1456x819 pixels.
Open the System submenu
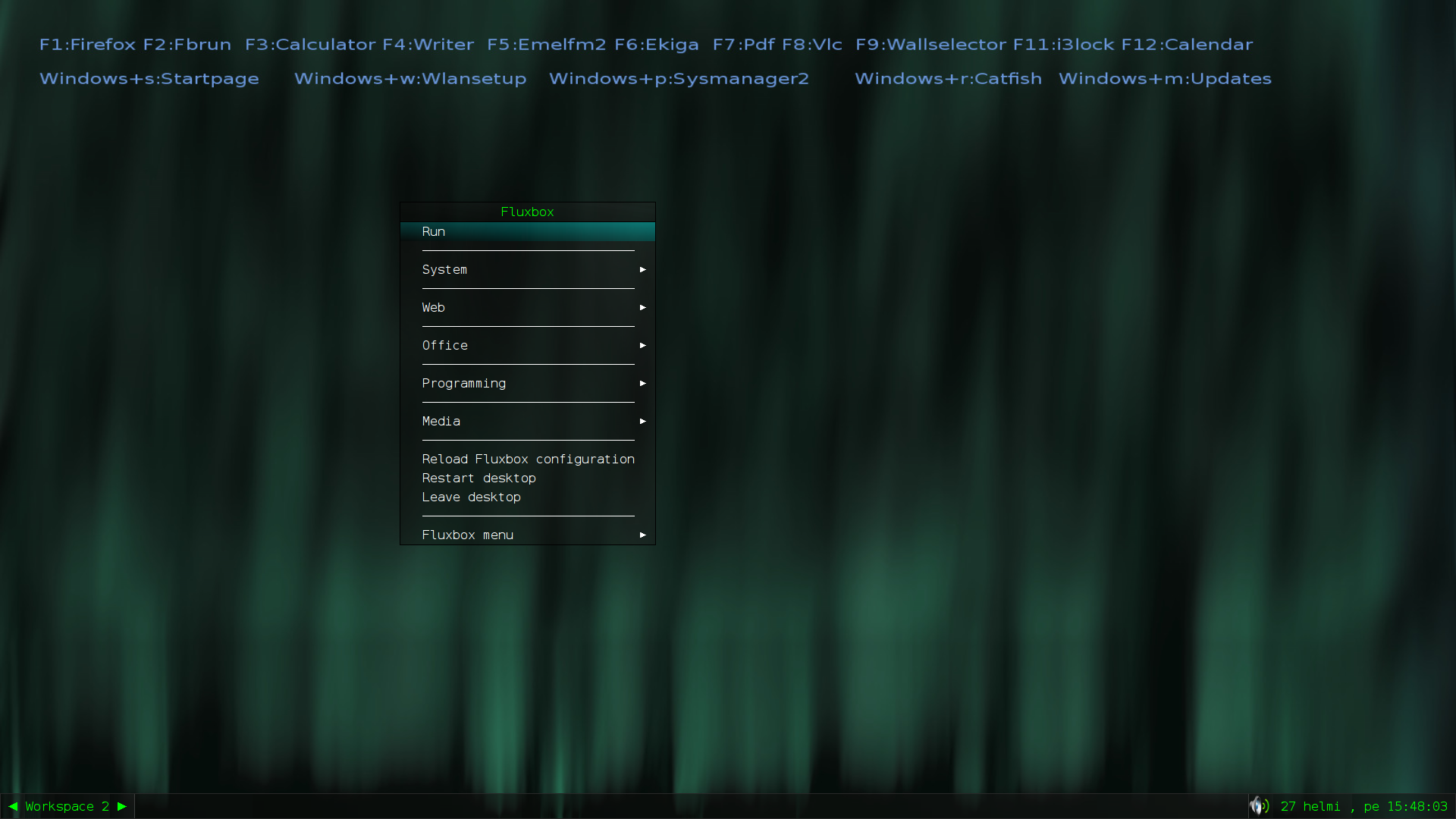[x=527, y=269]
